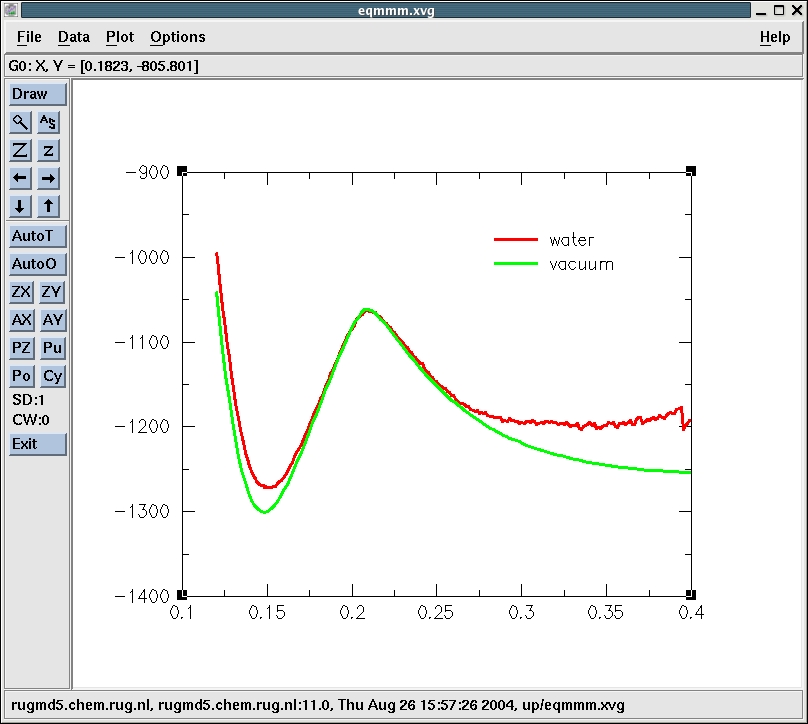Click the AX autoscale X button

22,320
